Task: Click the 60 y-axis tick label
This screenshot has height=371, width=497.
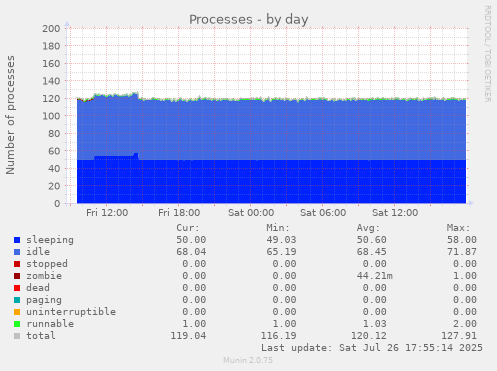Action: coord(54,151)
